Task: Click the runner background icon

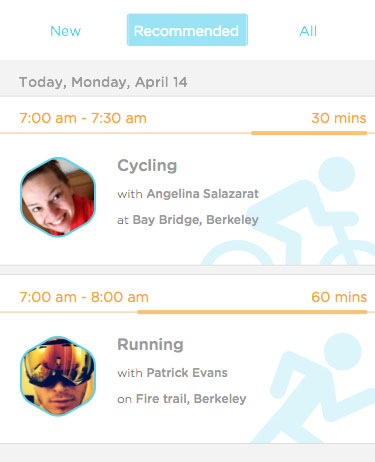Action: click(313, 388)
